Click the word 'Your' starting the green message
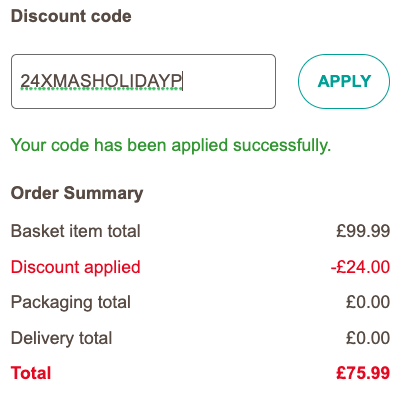 28,145
